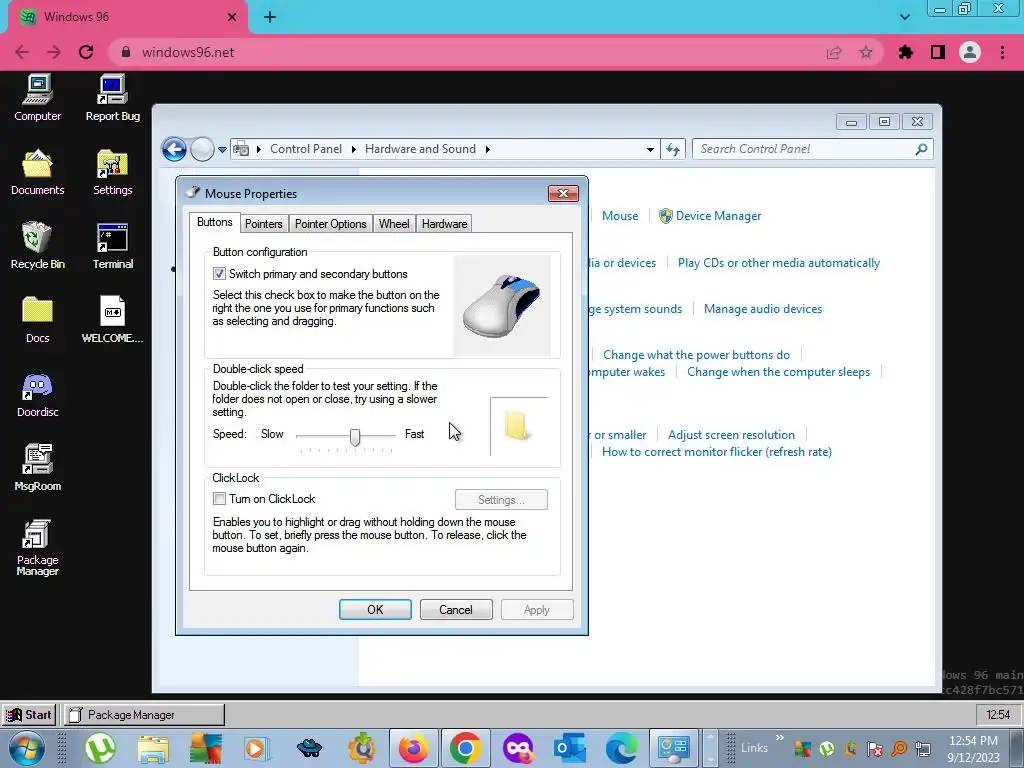
Task: Open Outlook from the taskbar
Action: (569, 748)
